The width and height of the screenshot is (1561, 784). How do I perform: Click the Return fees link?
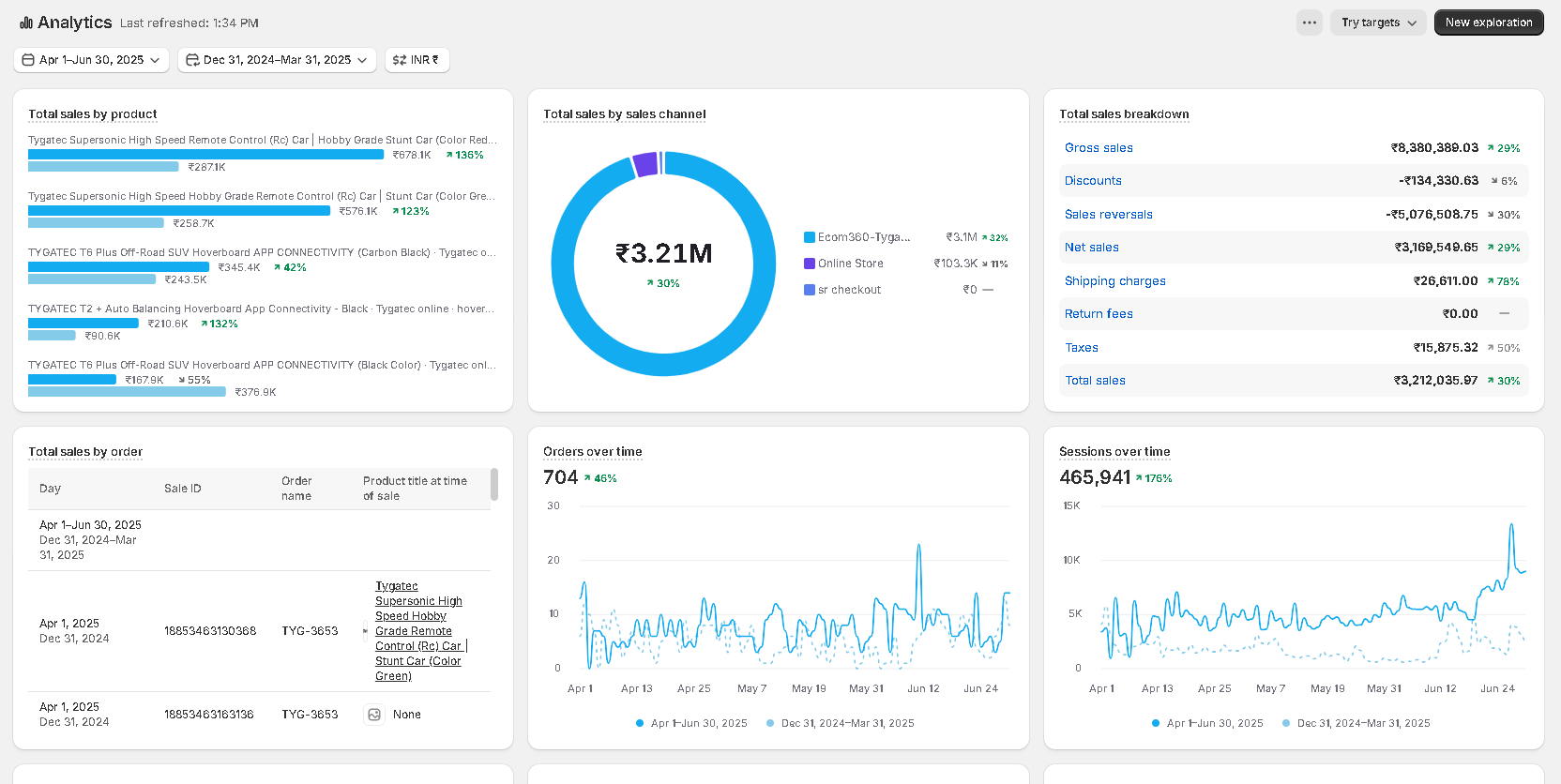point(1099,314)
